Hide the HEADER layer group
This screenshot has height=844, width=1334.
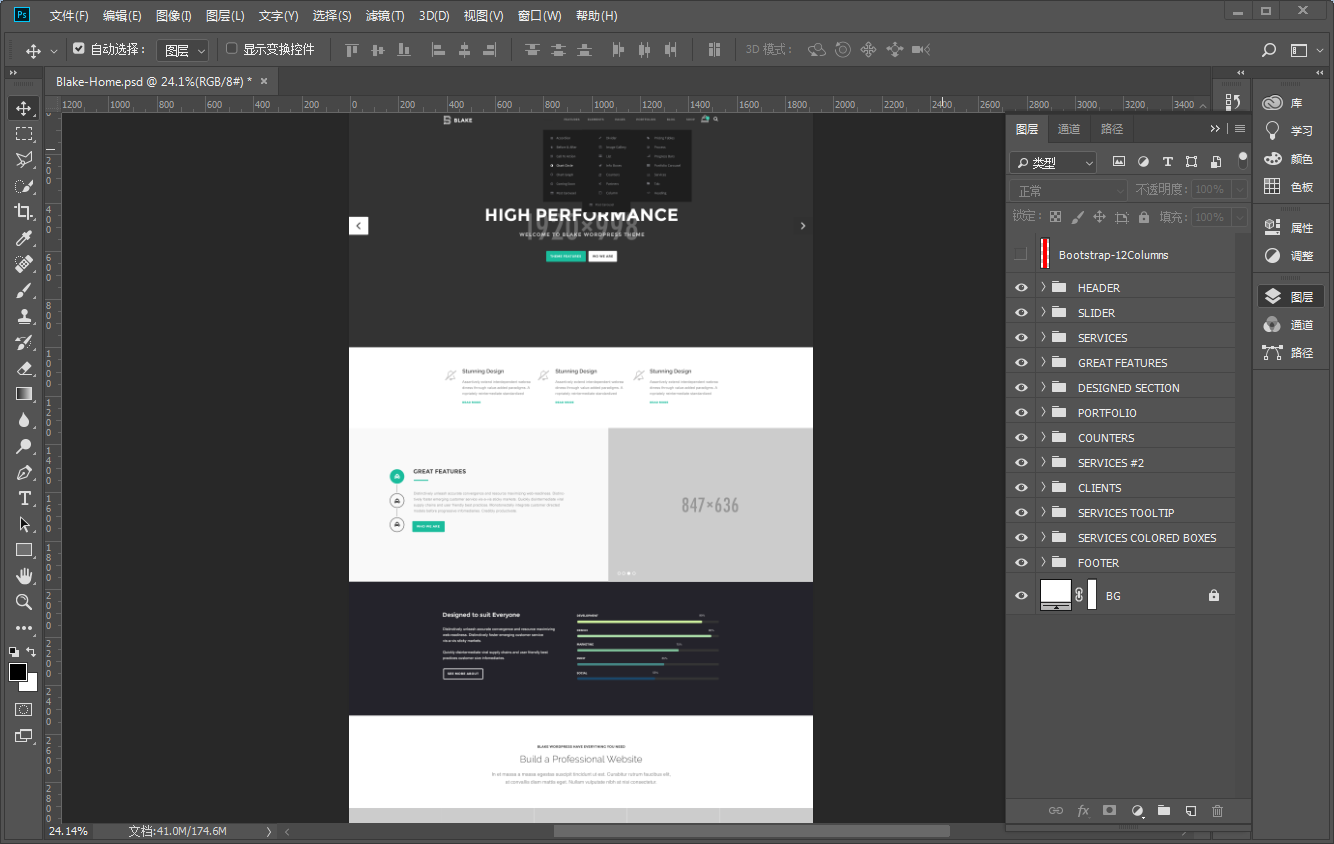click(1021, 287)
